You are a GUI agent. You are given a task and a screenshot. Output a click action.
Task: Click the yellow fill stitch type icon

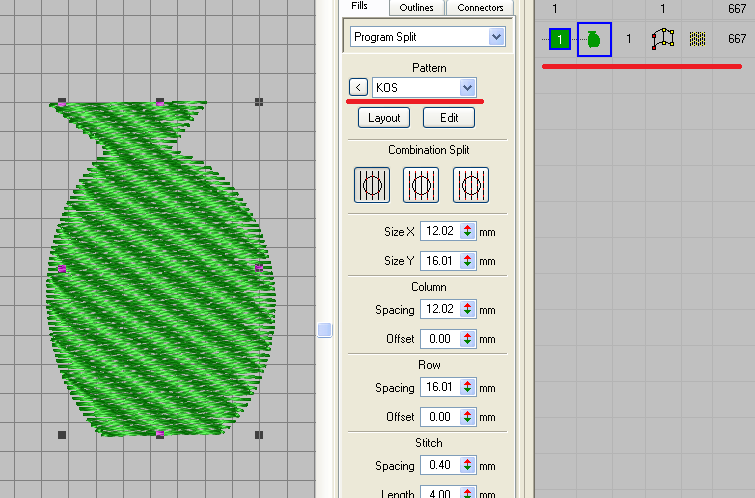tap(697, 40)
